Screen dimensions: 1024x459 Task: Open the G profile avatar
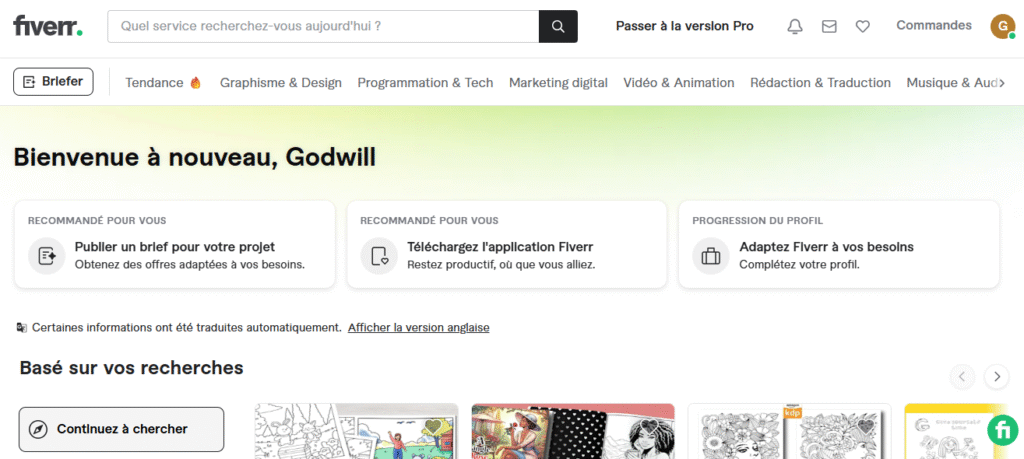[1002, 26]
